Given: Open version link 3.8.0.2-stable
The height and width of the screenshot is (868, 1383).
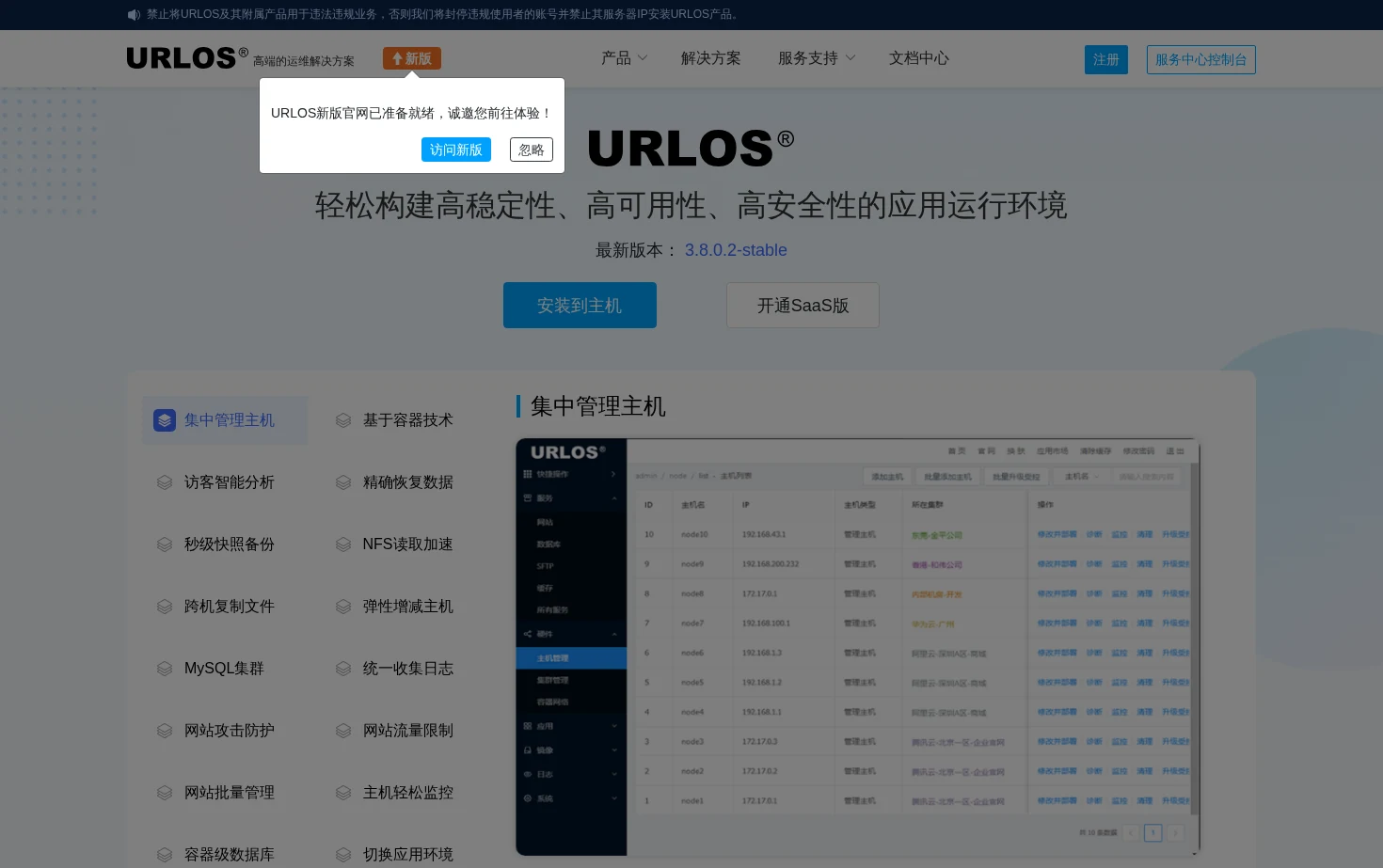Looking at the screenshot, I should click(x=736, y=250).
